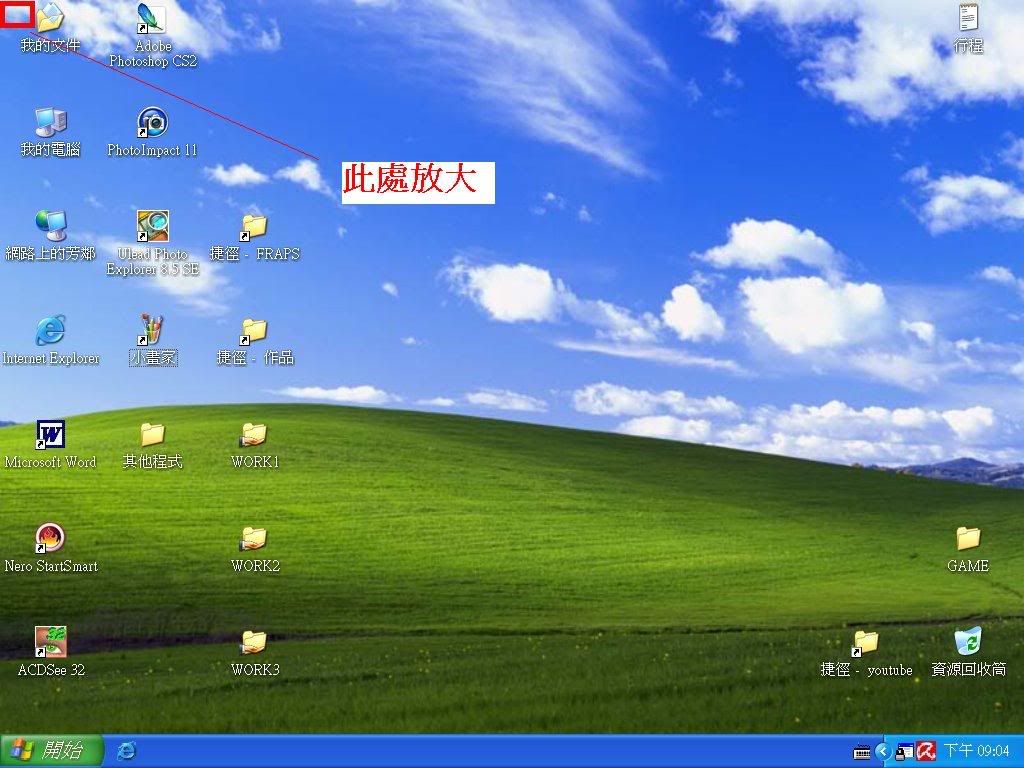
Task: Select the 行程 text file icon
Action: [968, 20]
